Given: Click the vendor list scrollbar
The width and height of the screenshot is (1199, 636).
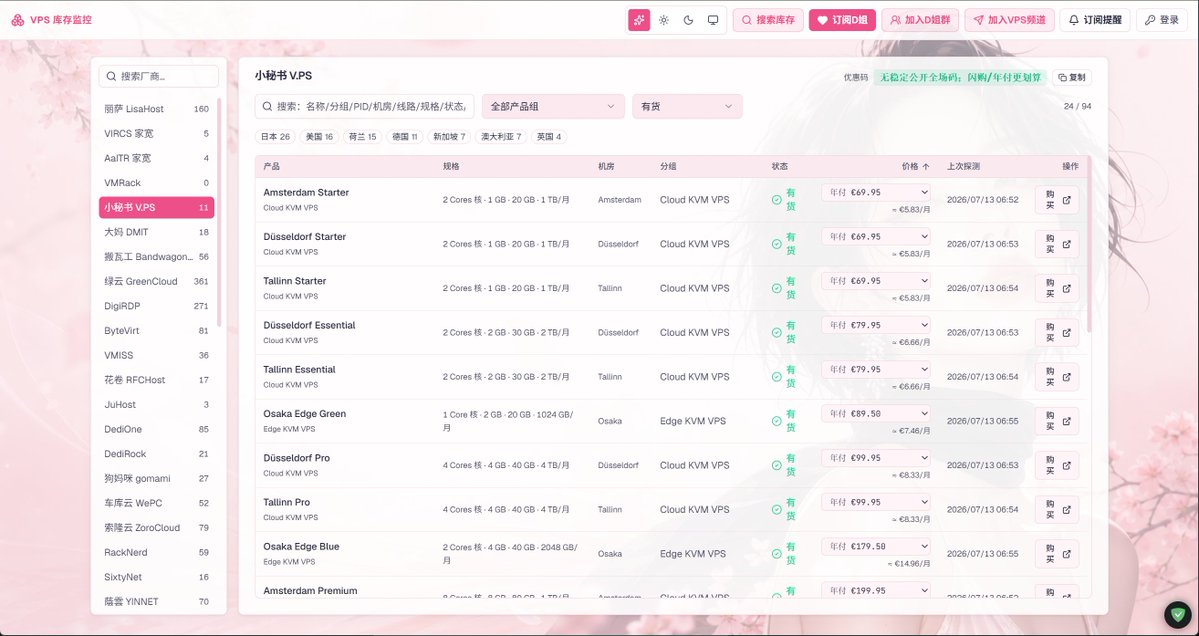Looking at the screenshot, I should (x=219, y=213).
